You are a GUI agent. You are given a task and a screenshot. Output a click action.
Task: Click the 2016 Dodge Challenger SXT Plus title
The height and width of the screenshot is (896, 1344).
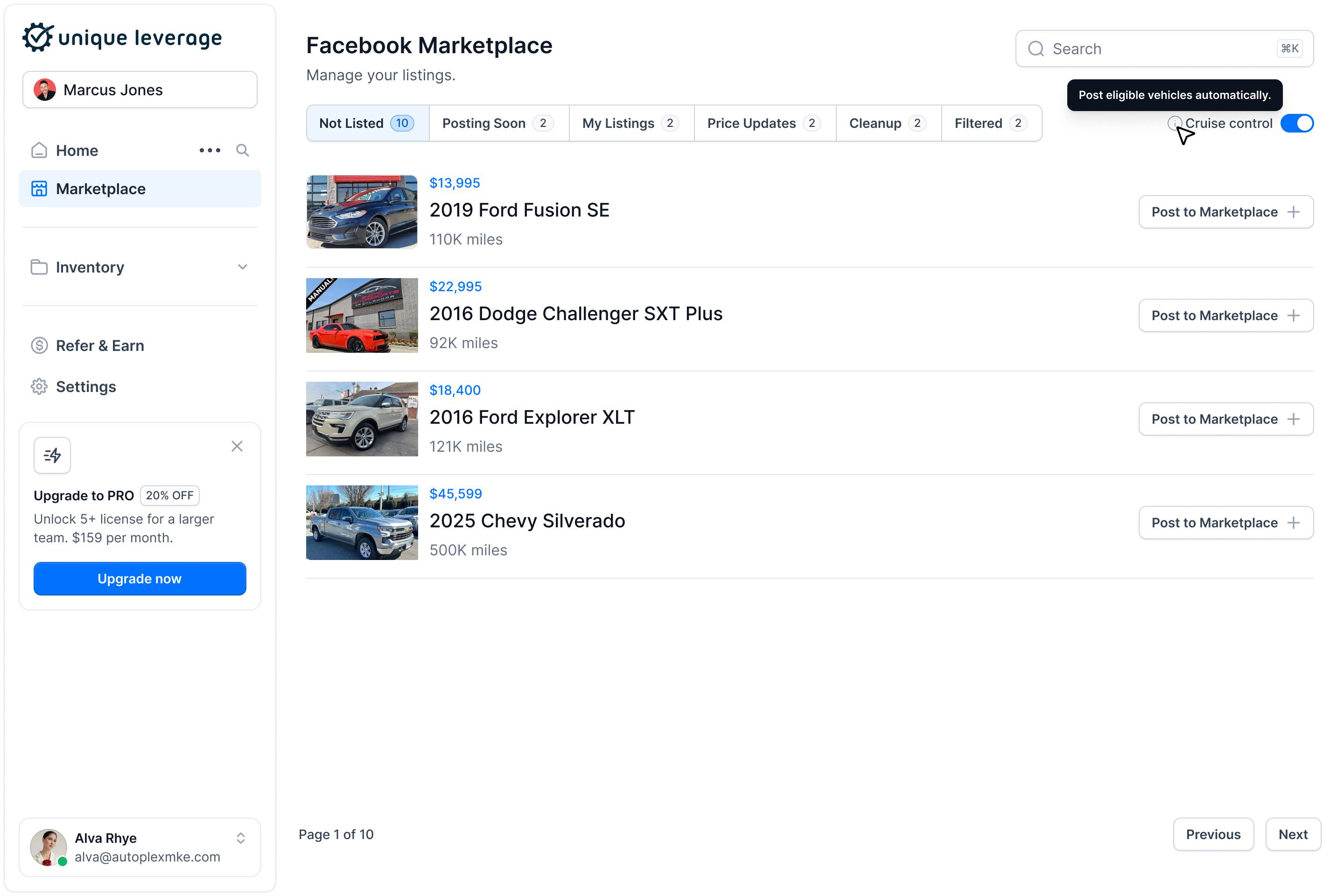pos(576,314)
